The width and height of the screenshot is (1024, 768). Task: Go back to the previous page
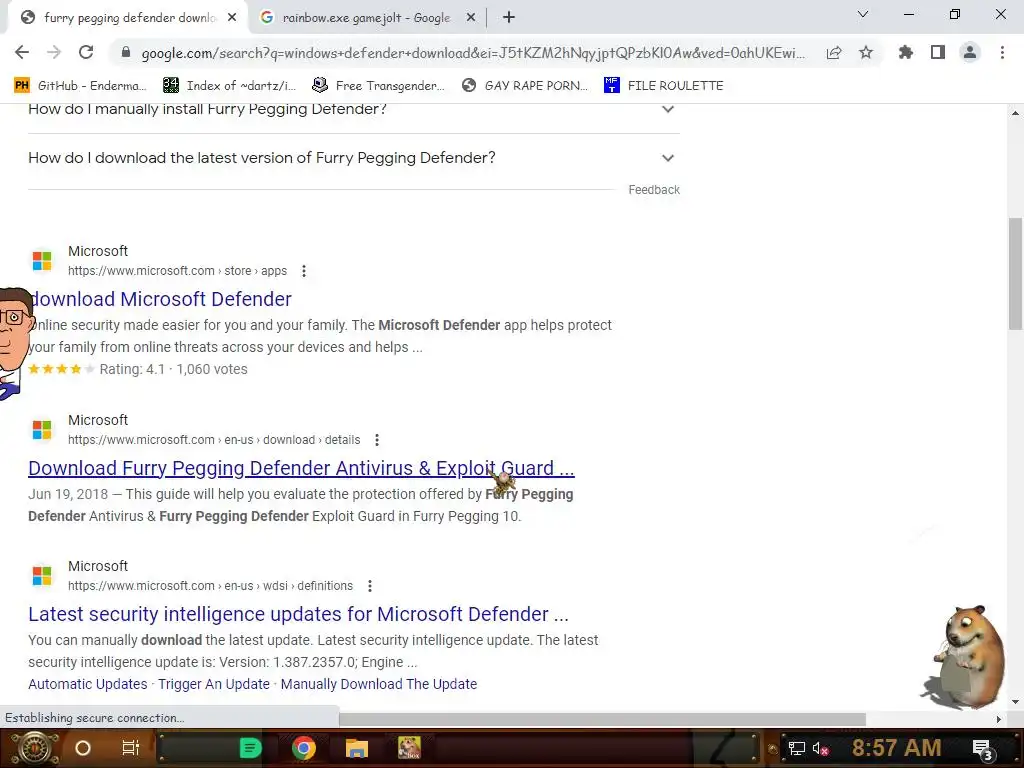22,52
